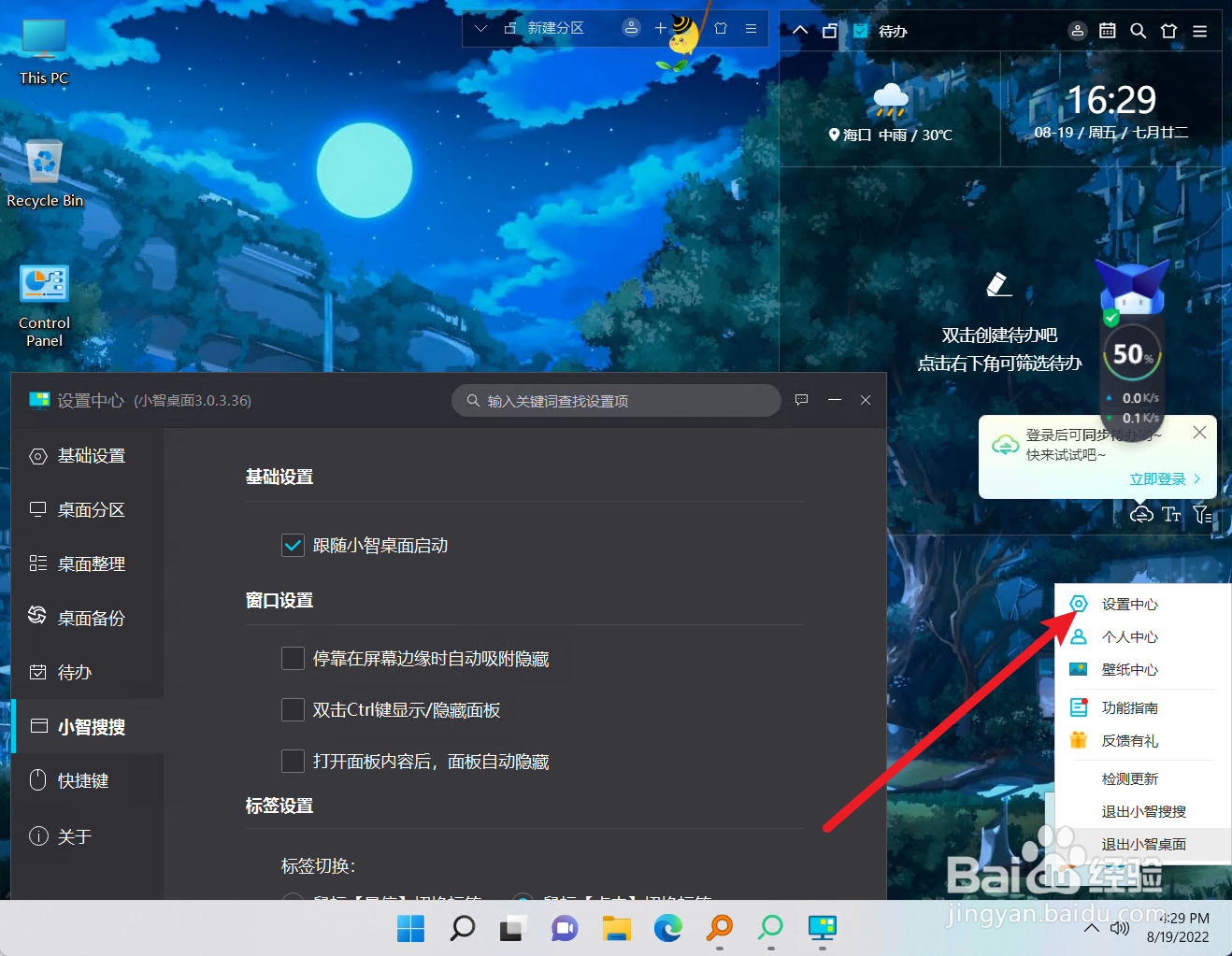Screen dimensions: 1232x956
Task: Choose 设置中心 from context menu
Action: click(1142, 604)
